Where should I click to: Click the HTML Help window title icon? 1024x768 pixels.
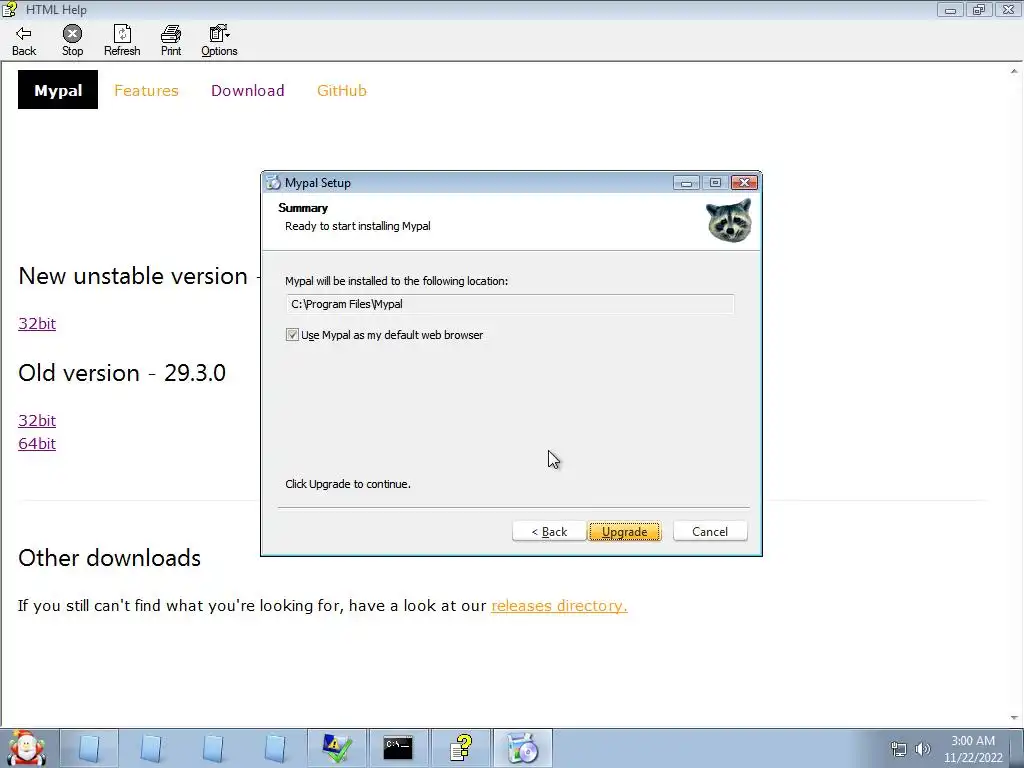click(x=10, y=10)
